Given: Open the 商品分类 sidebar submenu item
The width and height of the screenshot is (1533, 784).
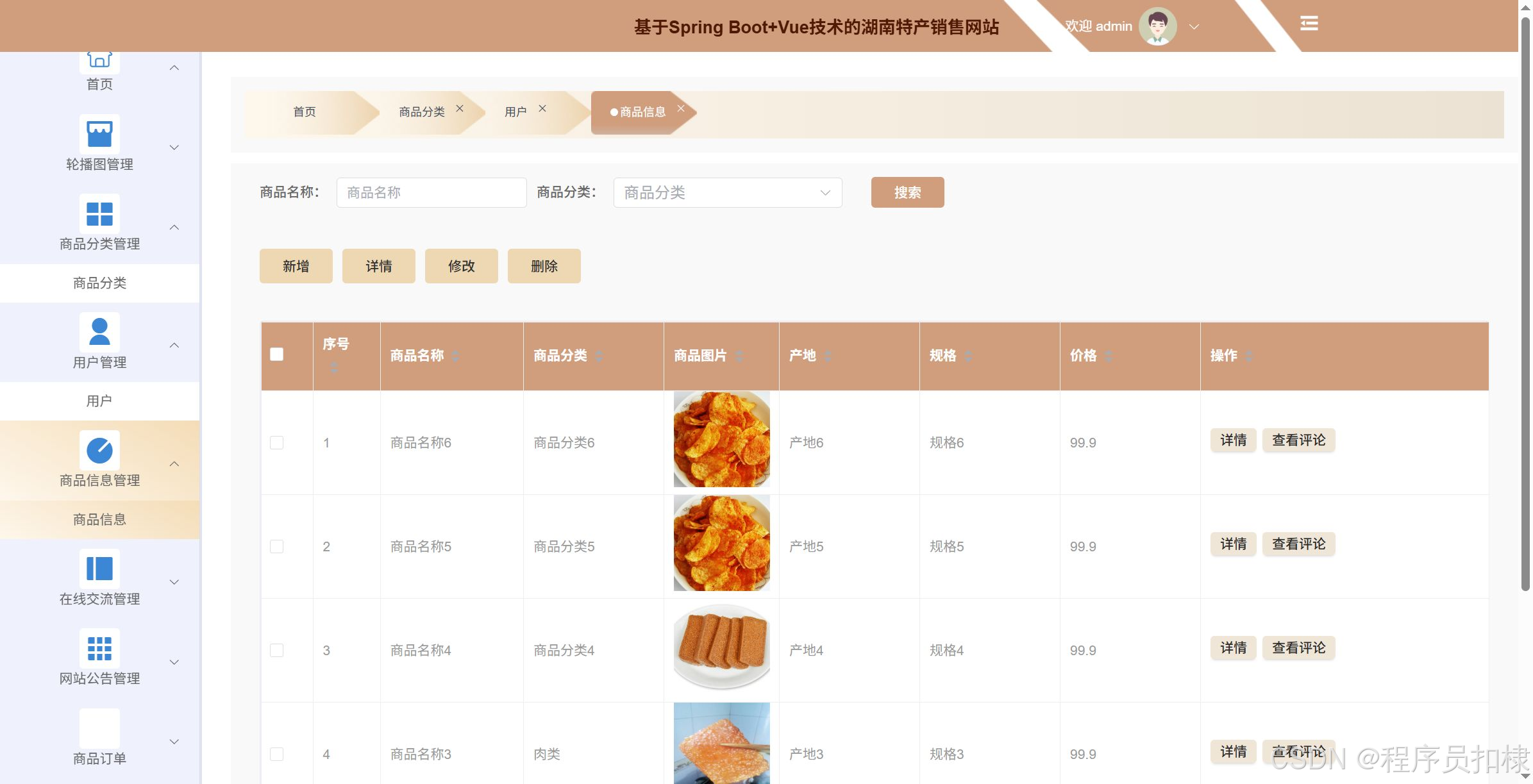Looking at the screenshot, I should tap(99, 283).
